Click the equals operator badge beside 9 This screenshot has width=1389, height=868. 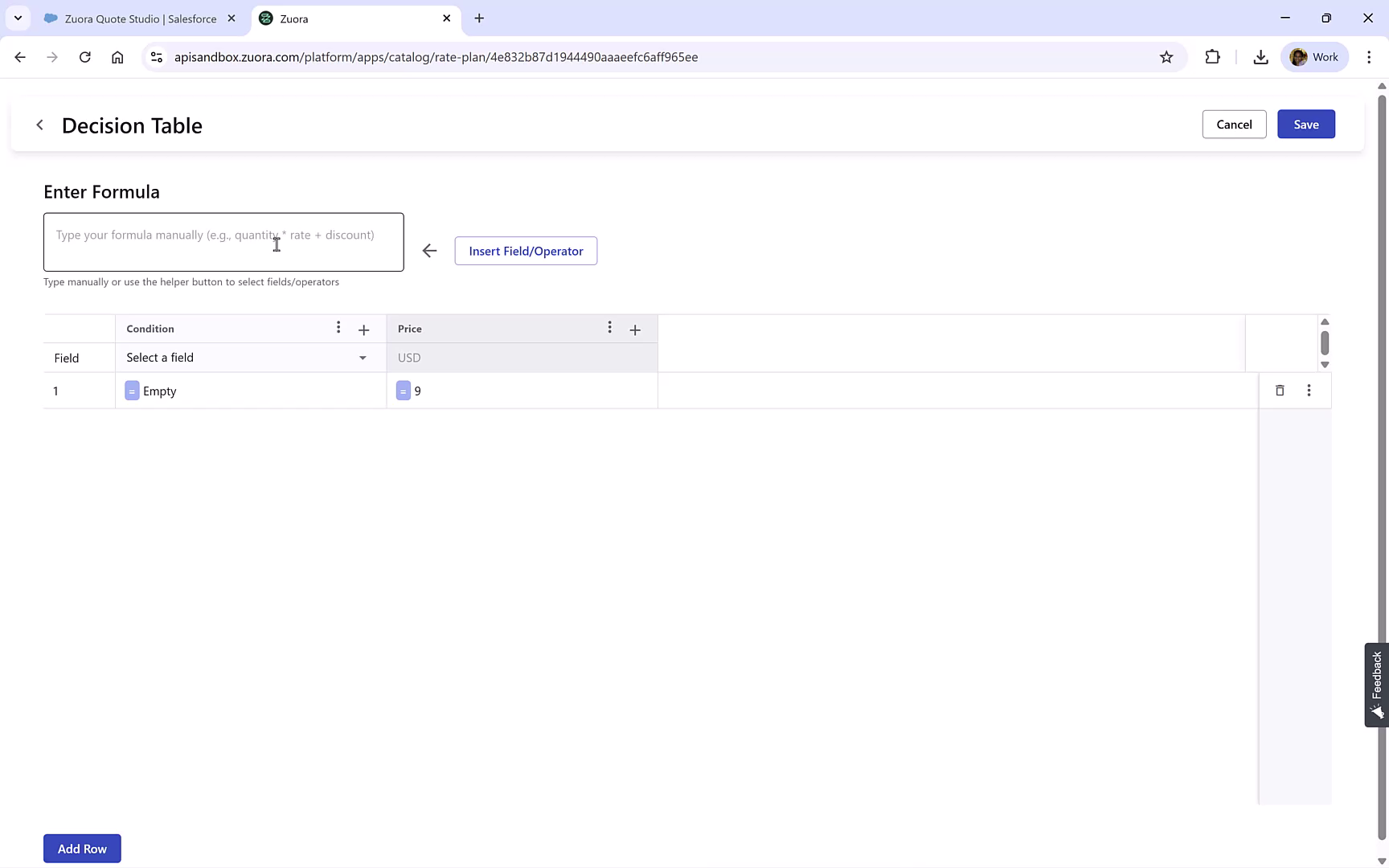coord(404,391)
